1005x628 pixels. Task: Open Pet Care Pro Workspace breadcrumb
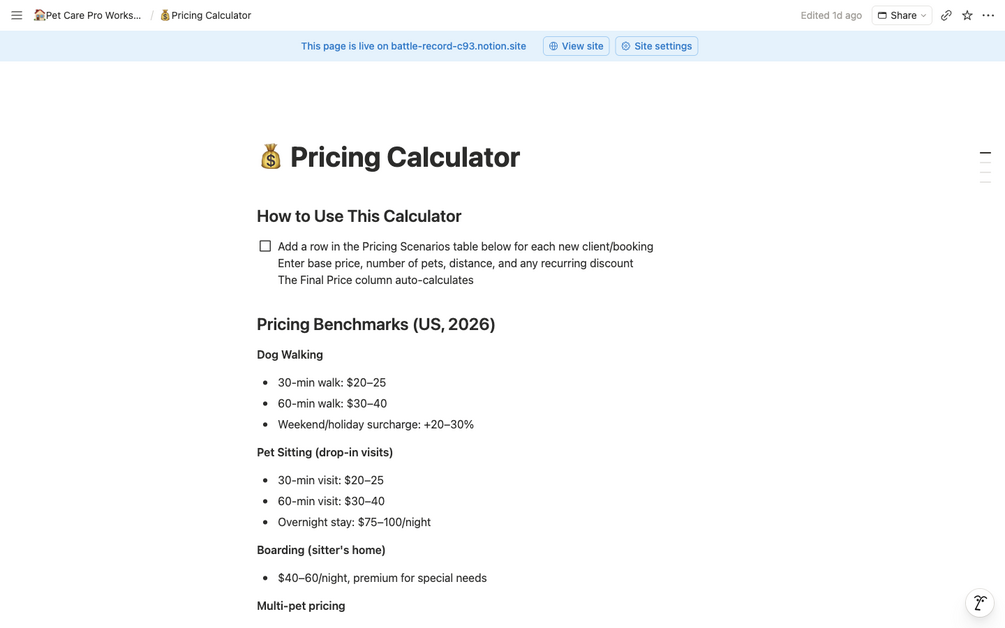(x=88, y=15)
